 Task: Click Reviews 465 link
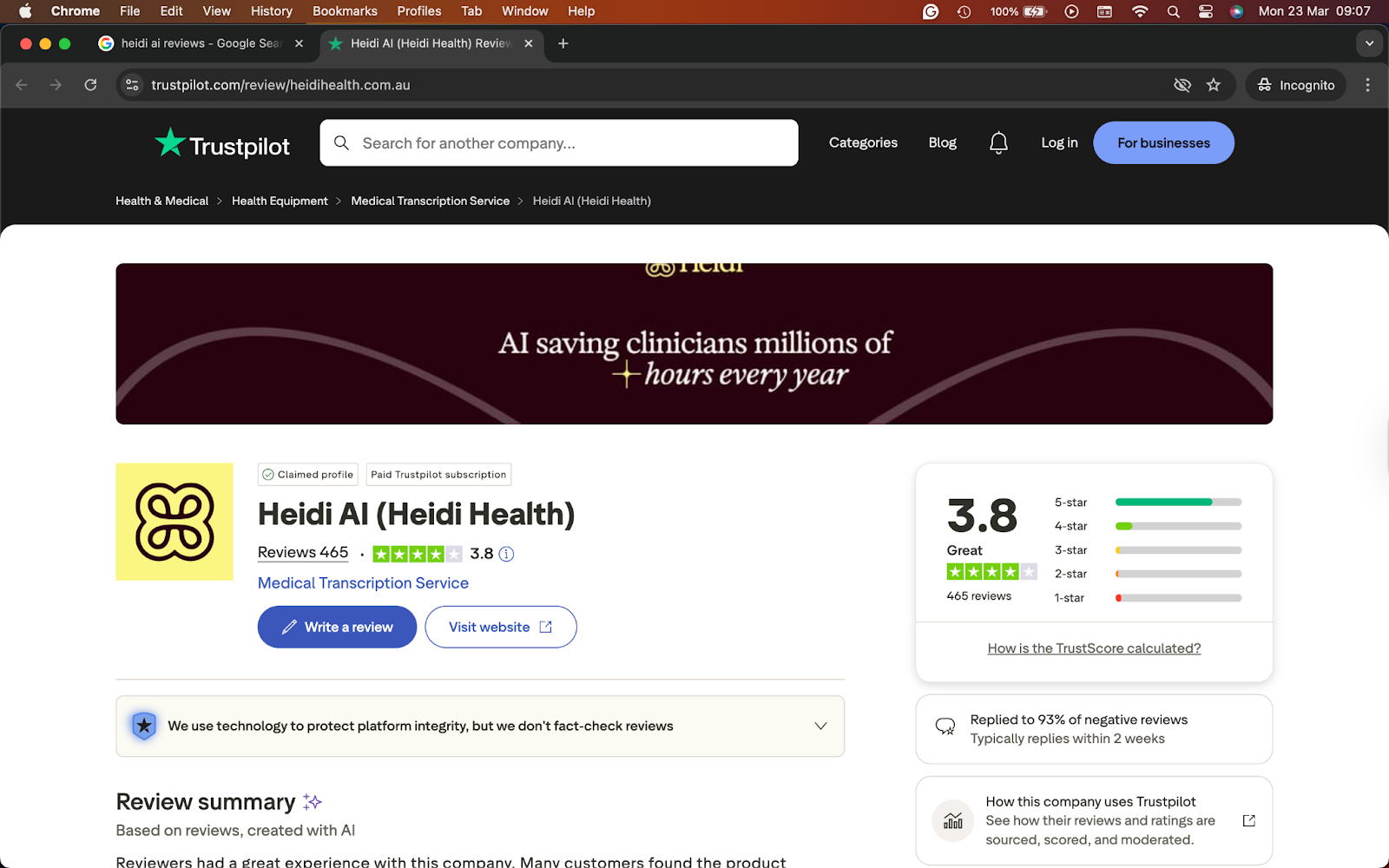pos(303,552)
